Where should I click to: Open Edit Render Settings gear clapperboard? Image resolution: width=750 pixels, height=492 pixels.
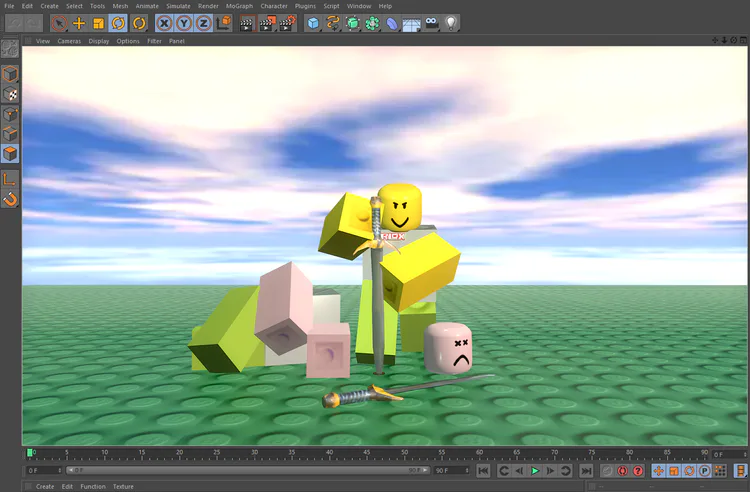point(287,23)
